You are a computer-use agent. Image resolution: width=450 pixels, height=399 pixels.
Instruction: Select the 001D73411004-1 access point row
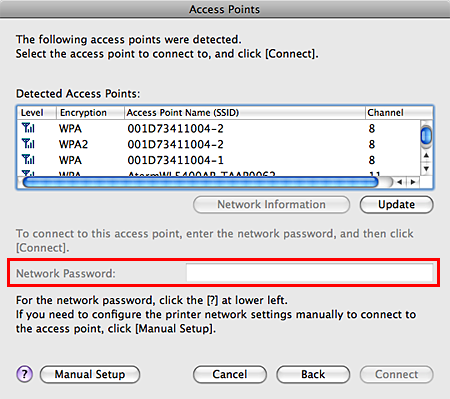point(219,160)
